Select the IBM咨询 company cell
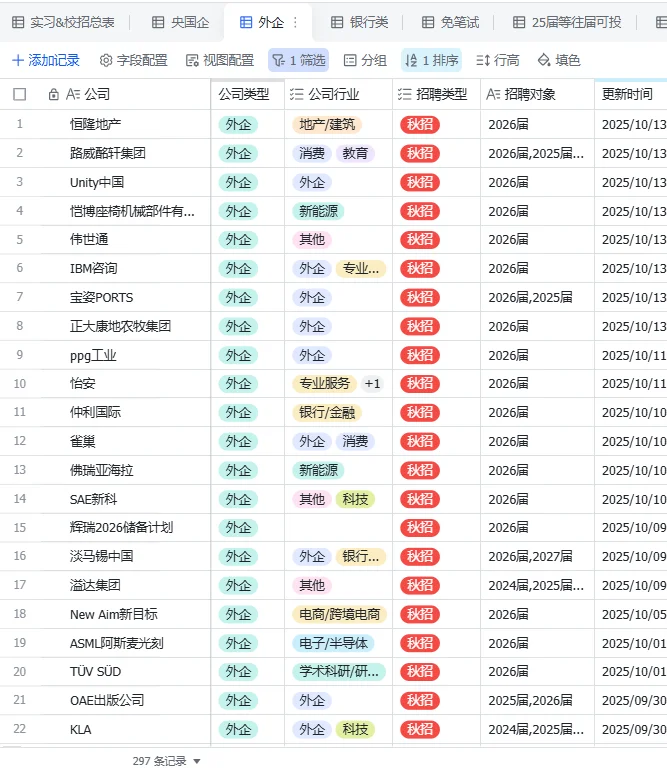 pos(125,268)
